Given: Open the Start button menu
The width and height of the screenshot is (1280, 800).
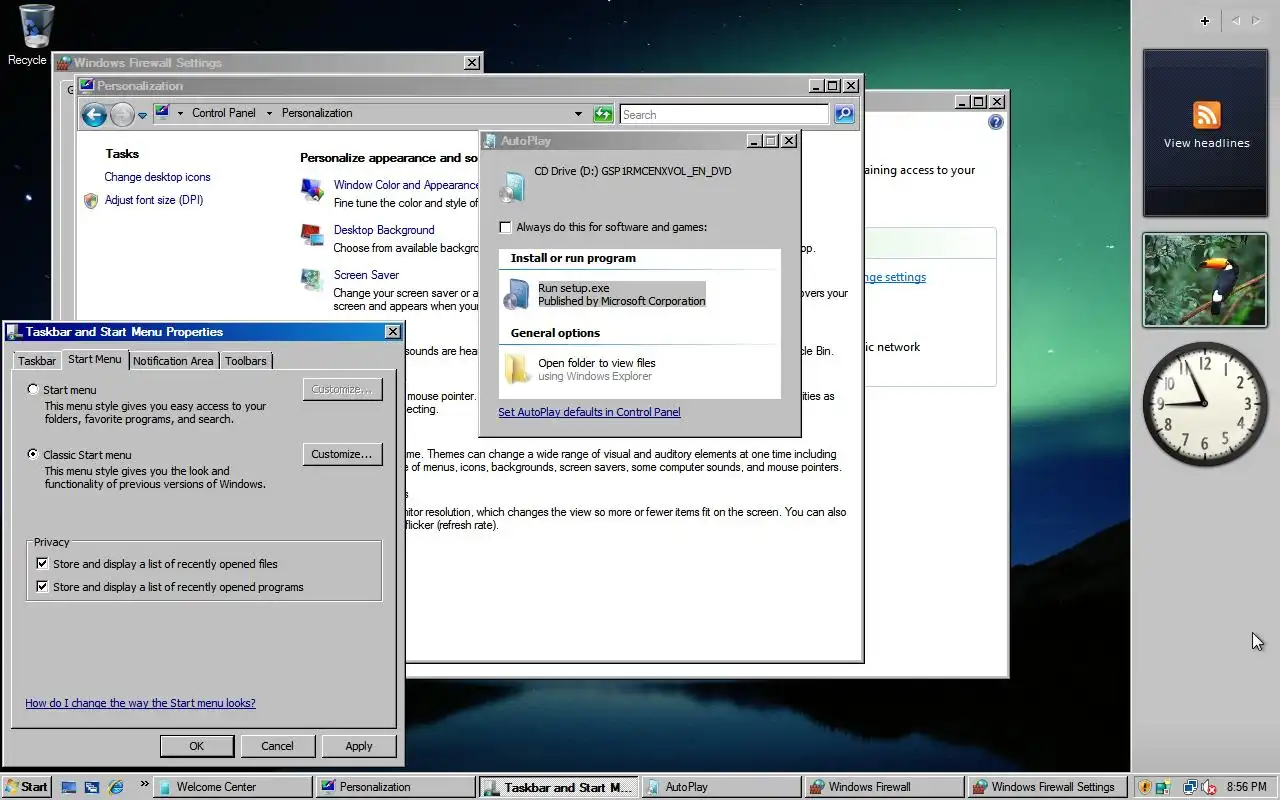Looking at the screenshot, I should point(27,787).
